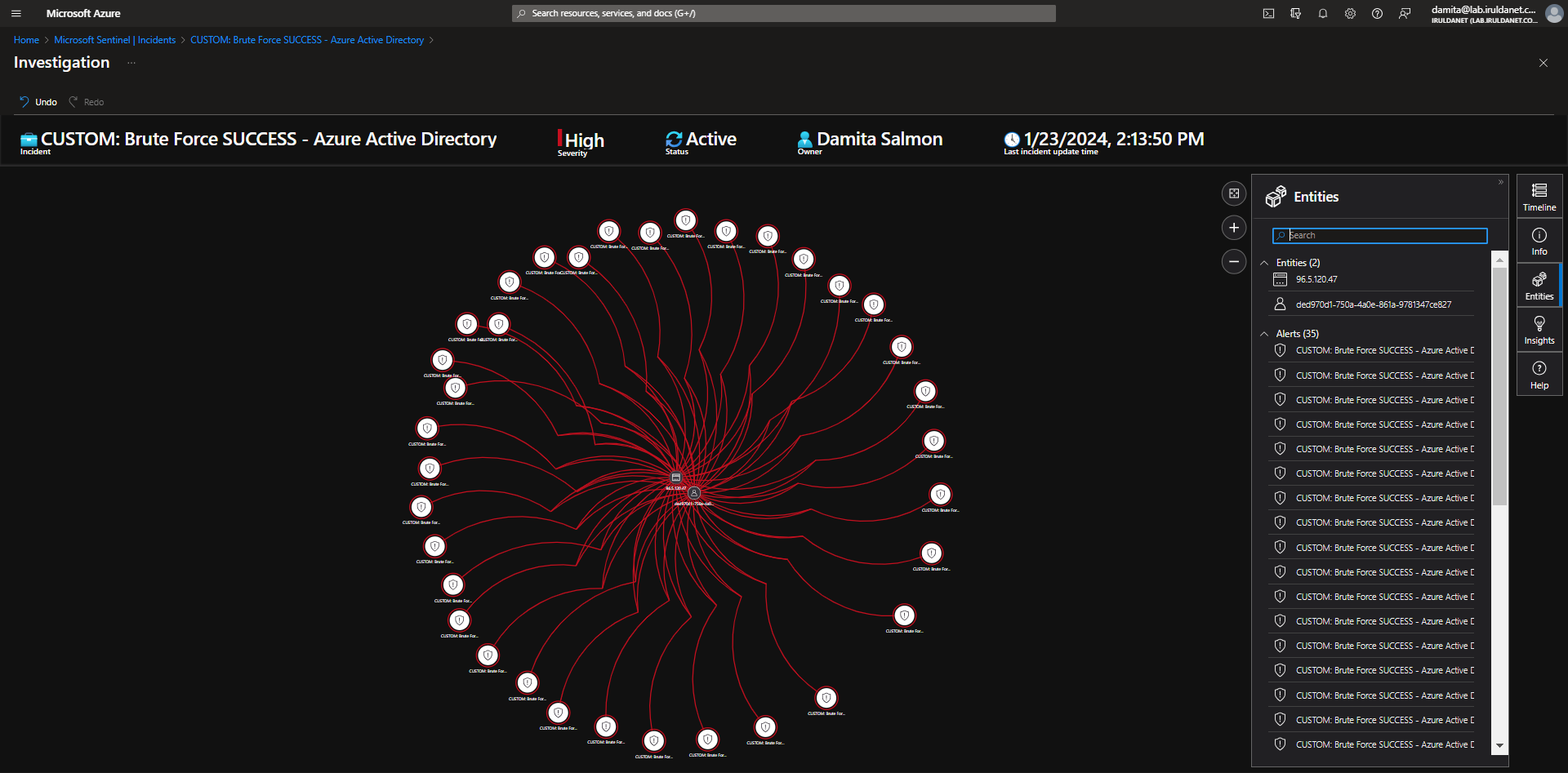
Task: Select the account entity node in graph center
Action: click(x=693, y=493)
